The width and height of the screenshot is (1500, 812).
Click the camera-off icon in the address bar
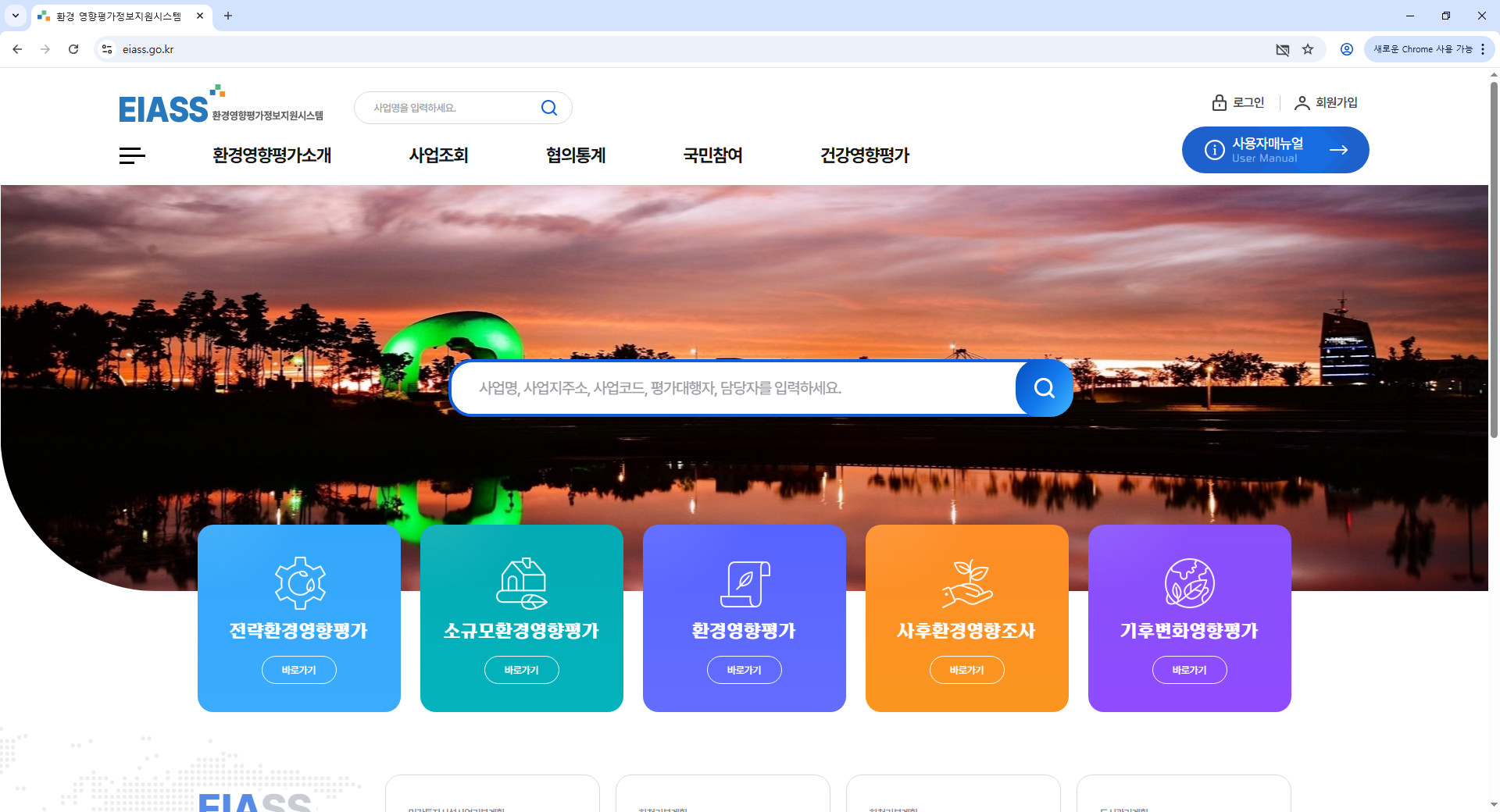click(x=1283, y=49)
